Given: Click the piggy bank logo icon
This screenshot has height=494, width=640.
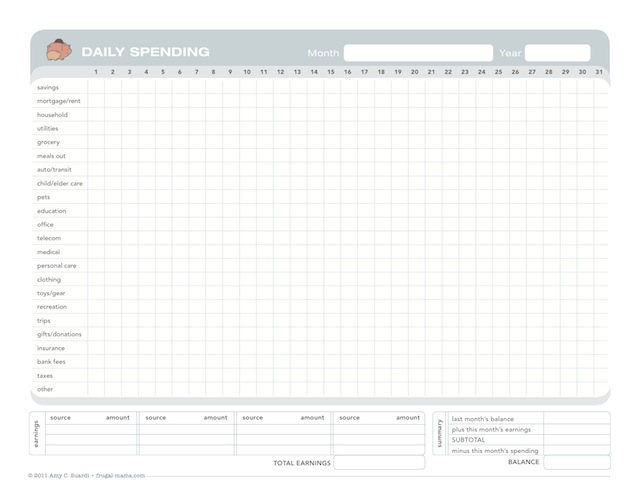Looking at the screenshot, I should tap(59, 50).
